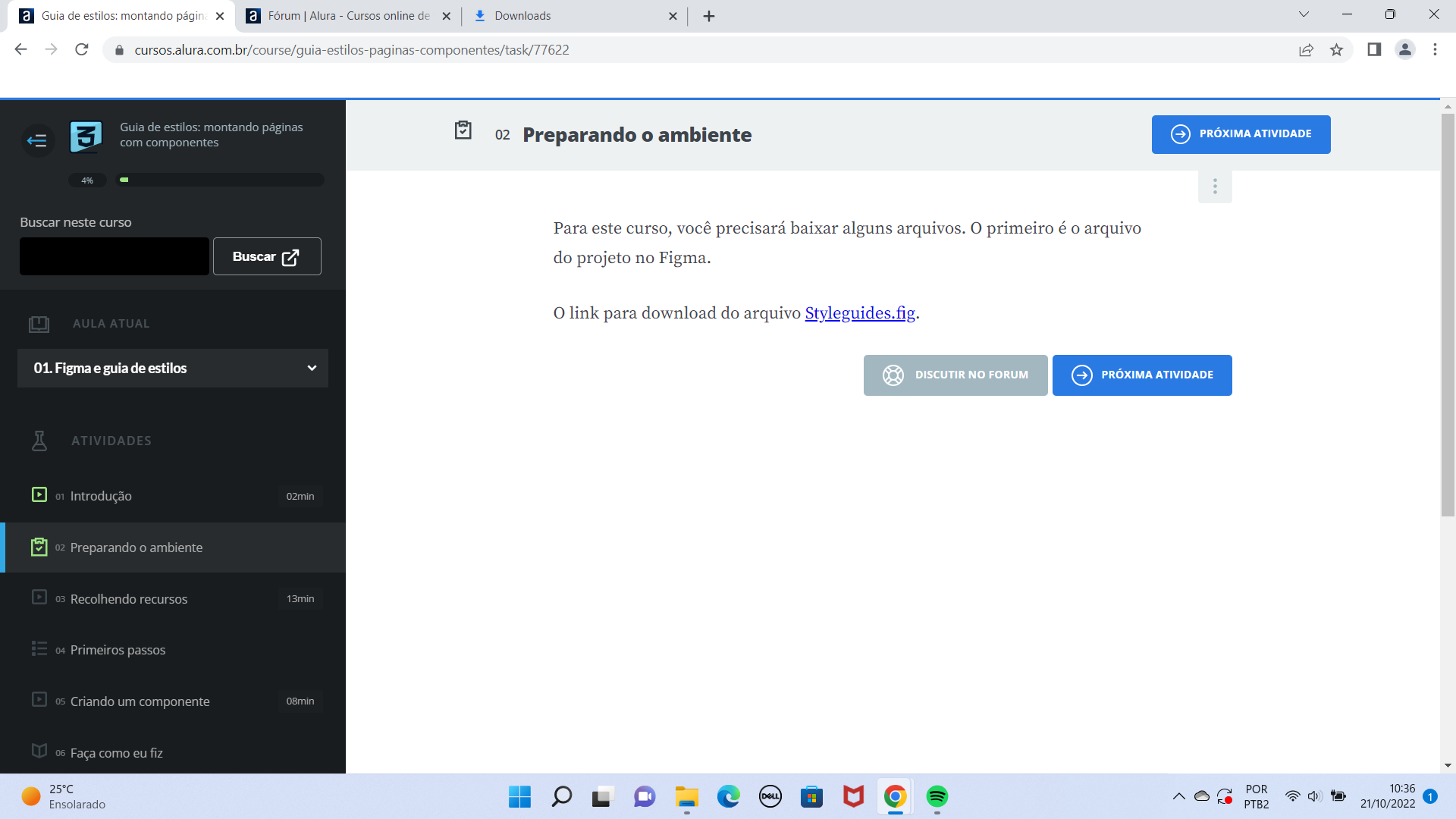Screen dimensions: 1456x819
Task: Open the three-dot options menu in the content area
Action: click(1215, 187)
